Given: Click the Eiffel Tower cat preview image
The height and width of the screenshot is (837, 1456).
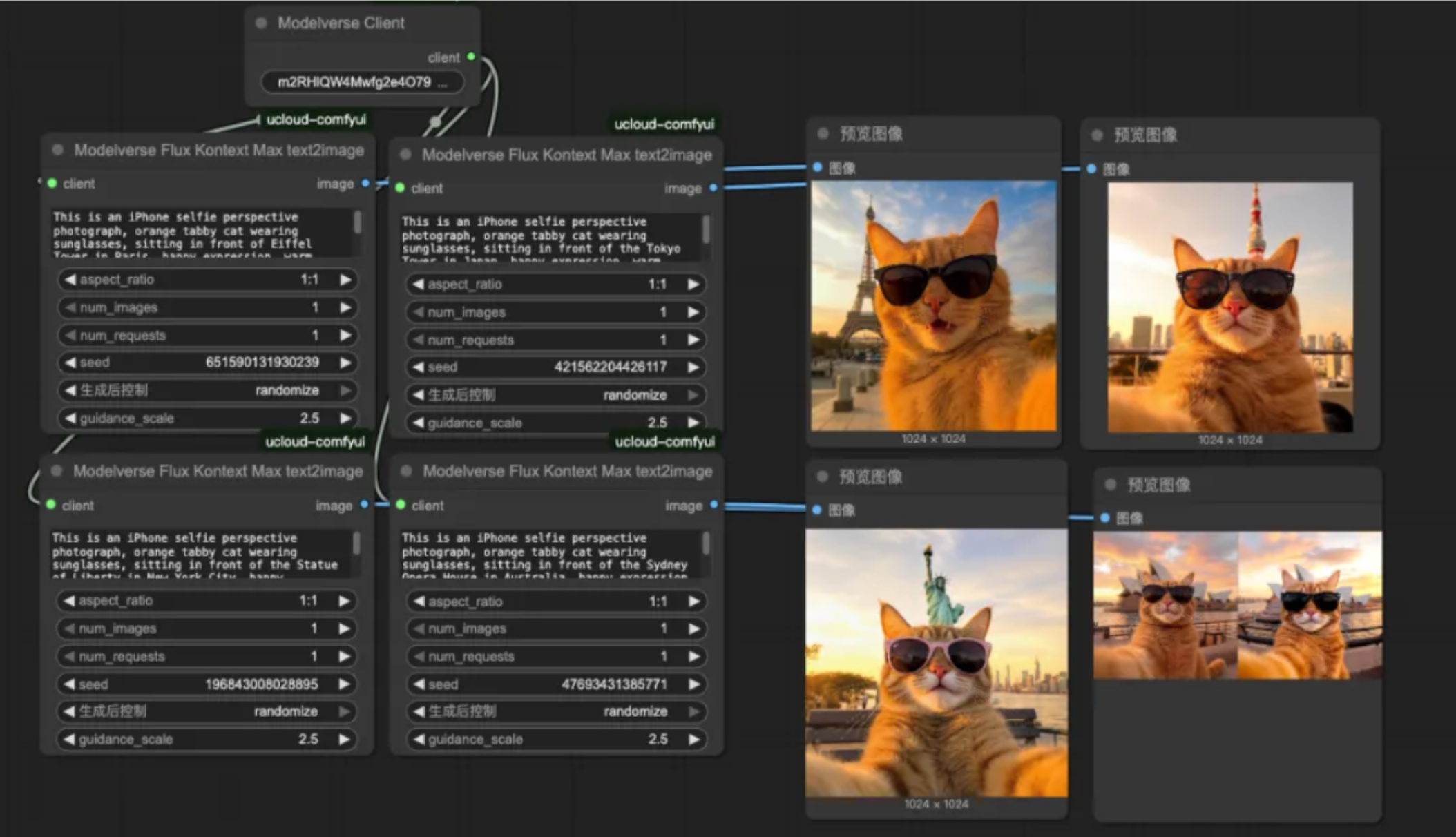Looking at the screenshot, I should point(933,305).
